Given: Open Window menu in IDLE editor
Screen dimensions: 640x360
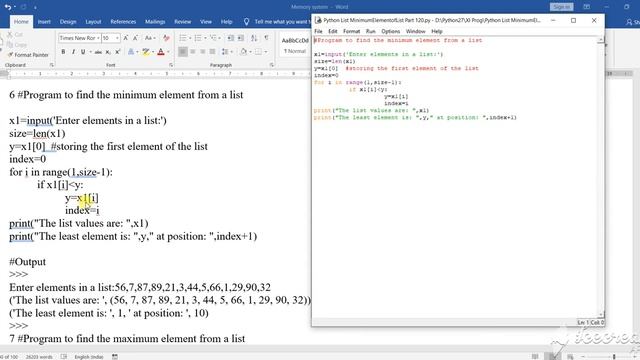Looking at the screenshot, I should pyautogui.click(x=416, y=31).
